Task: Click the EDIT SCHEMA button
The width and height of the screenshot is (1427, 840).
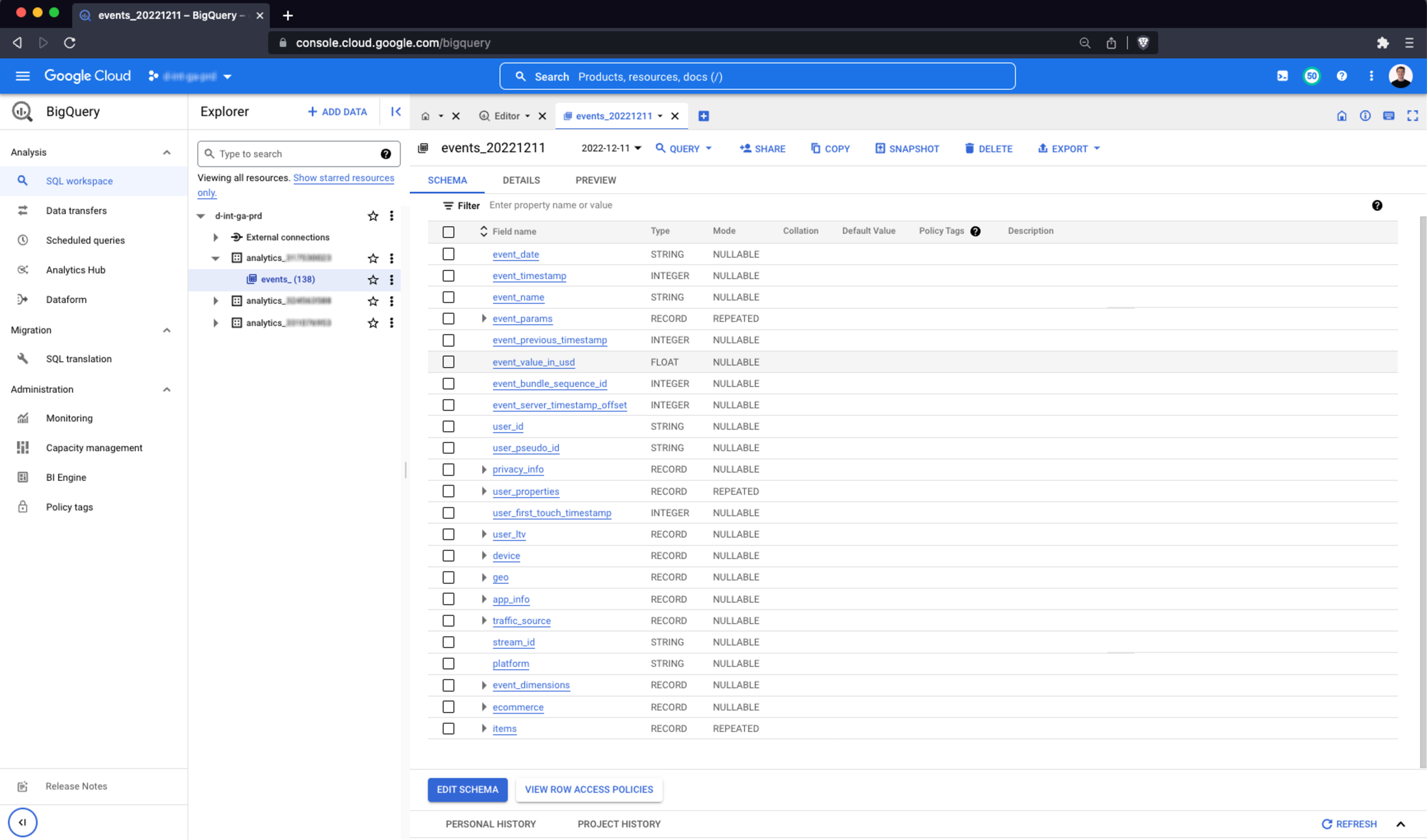Action: coord(467,790)
